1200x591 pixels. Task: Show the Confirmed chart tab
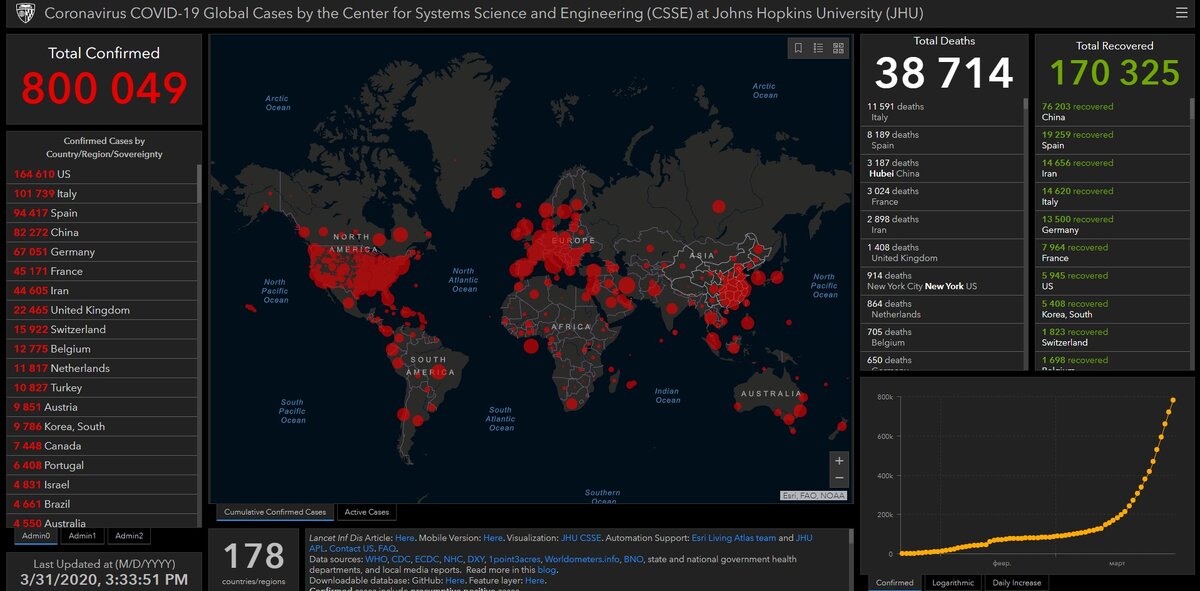click(894, 582)
